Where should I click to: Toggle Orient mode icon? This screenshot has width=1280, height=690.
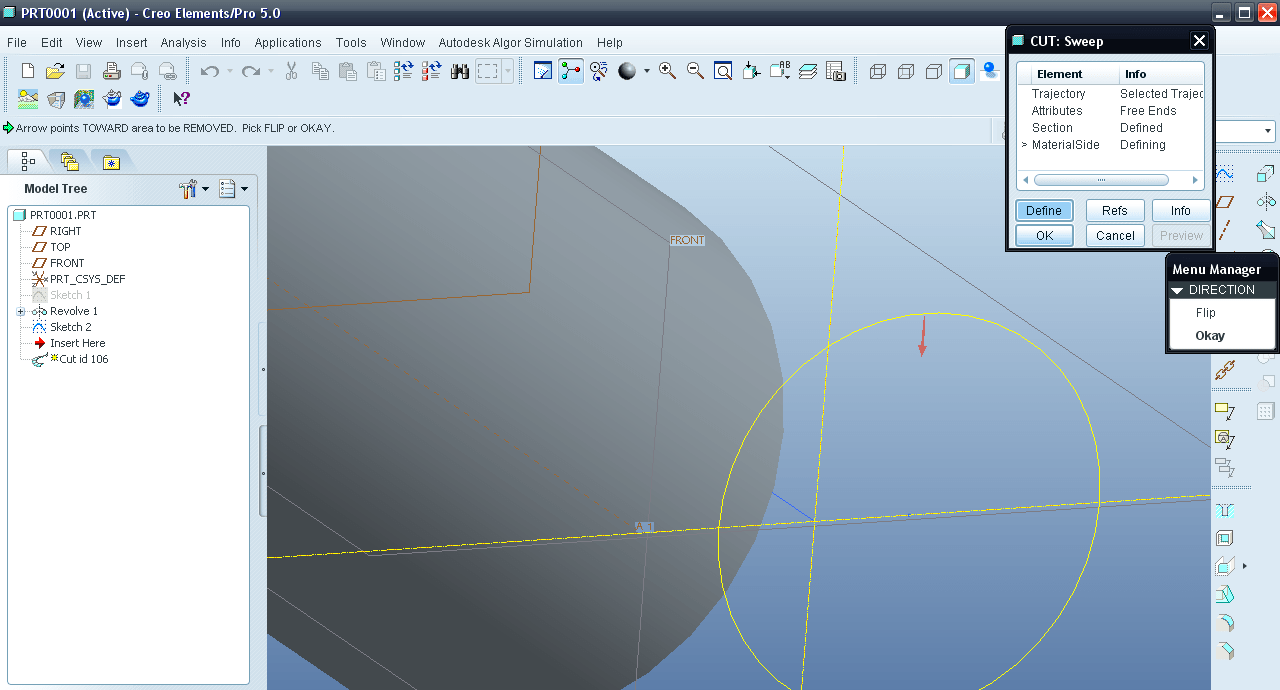(599, 71)
